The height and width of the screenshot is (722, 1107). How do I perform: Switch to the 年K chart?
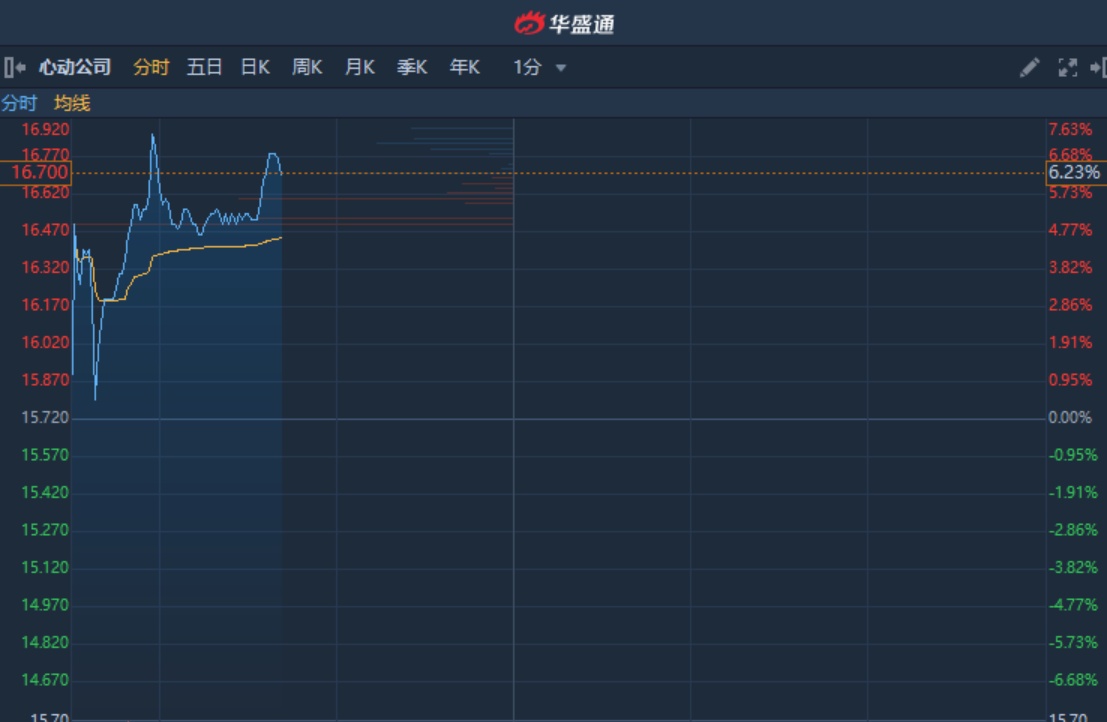[x=464, y=68]
